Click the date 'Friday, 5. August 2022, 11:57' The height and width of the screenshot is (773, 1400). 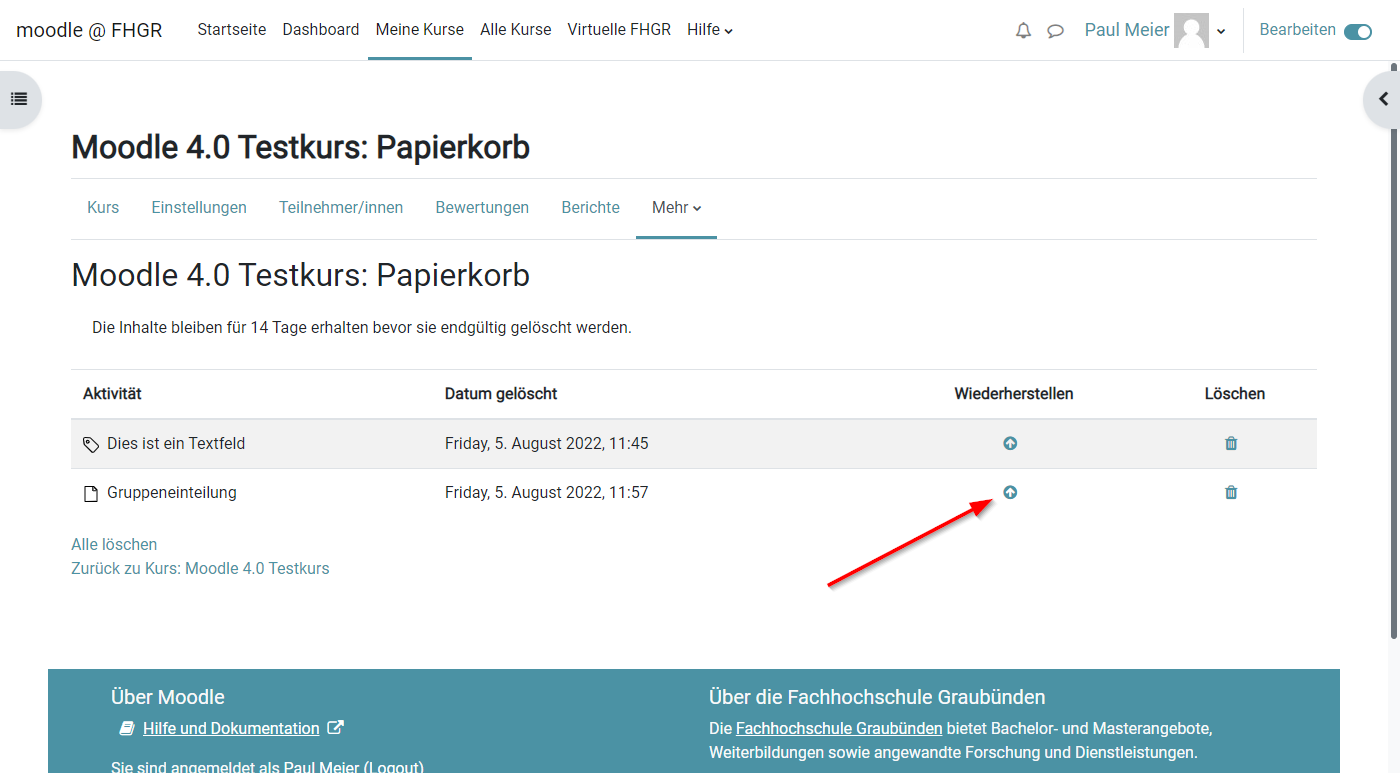pyautogui.click(x=546, y=492)
